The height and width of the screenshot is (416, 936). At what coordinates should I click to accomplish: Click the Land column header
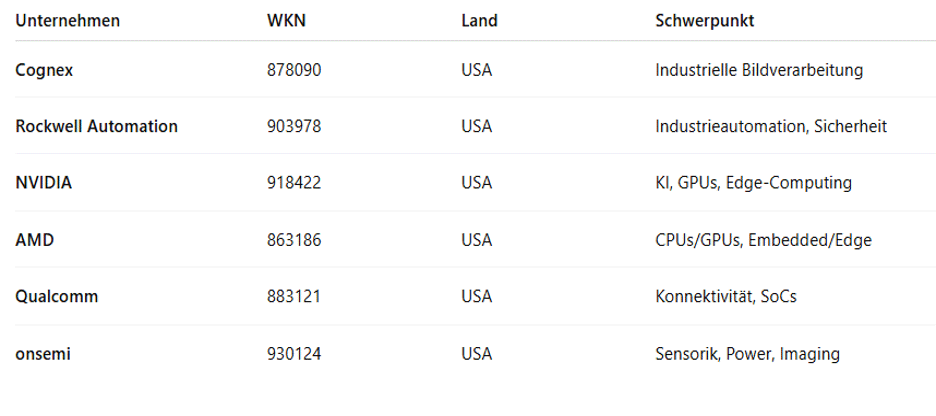(x=479, y=20)
